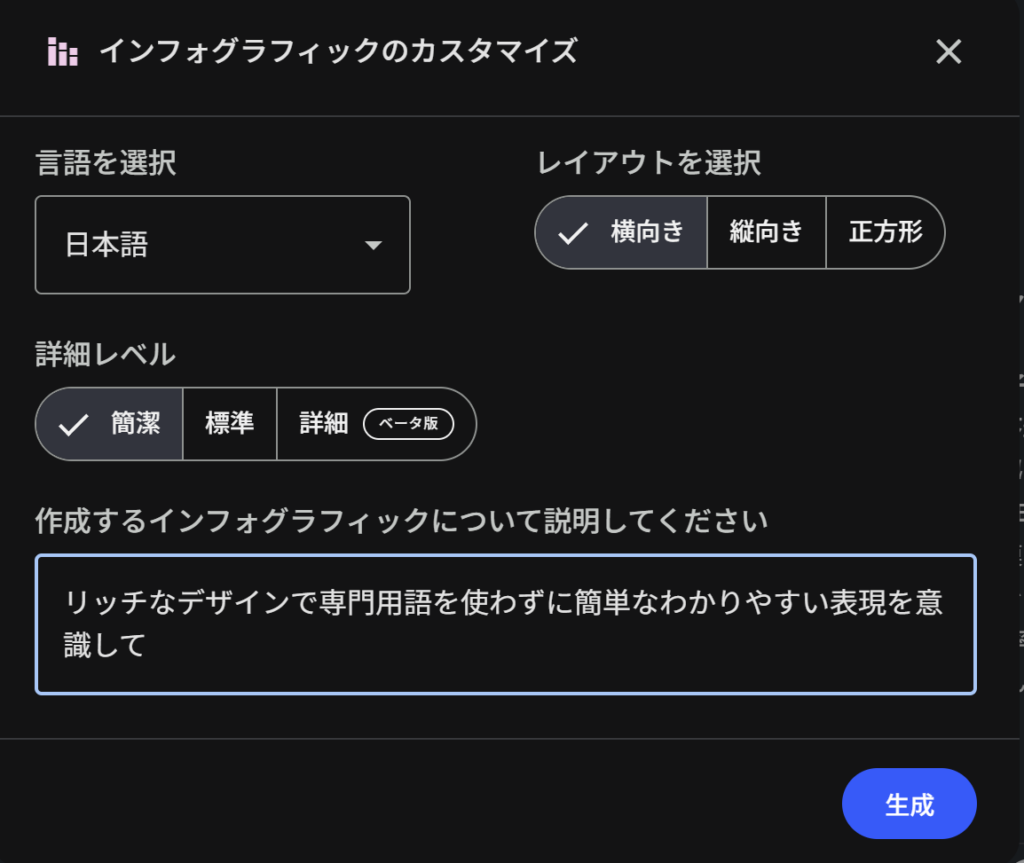Click the 作成するインフォグラフィックについて説明してください label

coord(401,520)
